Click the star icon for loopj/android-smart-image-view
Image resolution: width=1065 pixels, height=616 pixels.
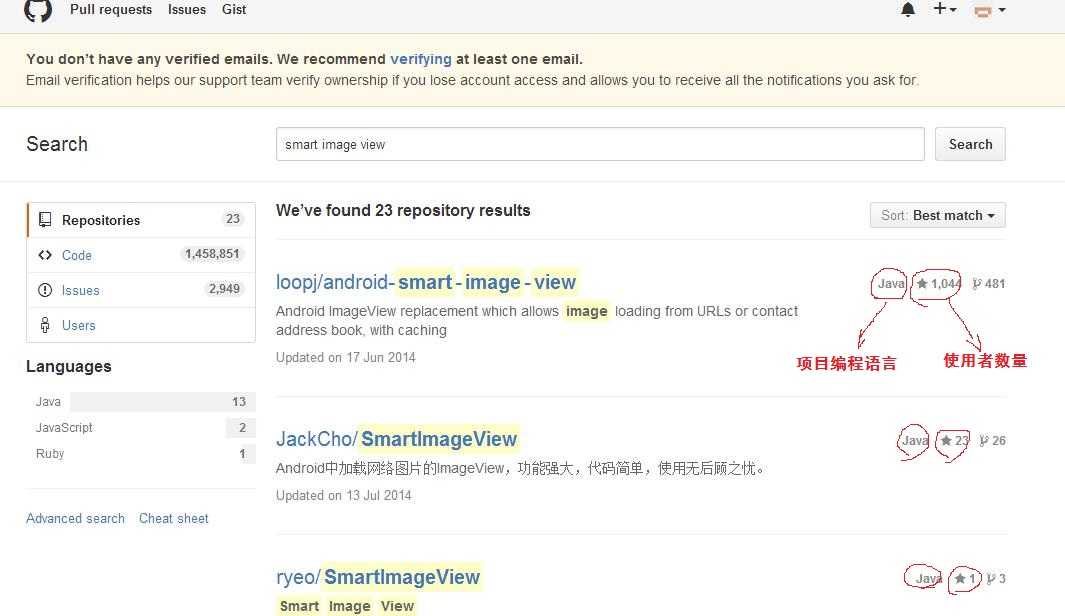click(922, 284)
